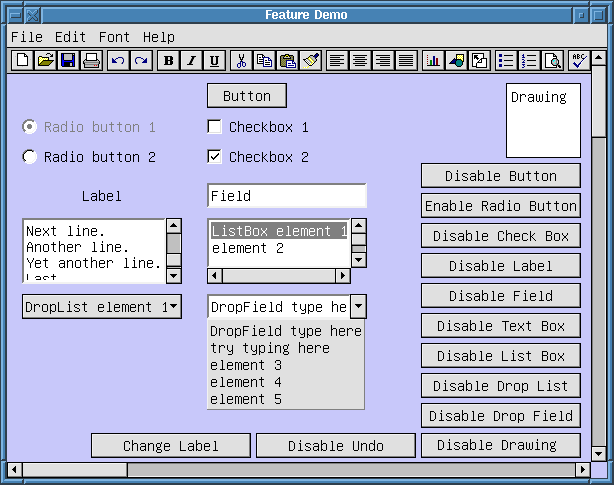Screen dimensions: 614x485
Task: Undo with the toolbar arrow icon
Action: click(x=118, y=61)
